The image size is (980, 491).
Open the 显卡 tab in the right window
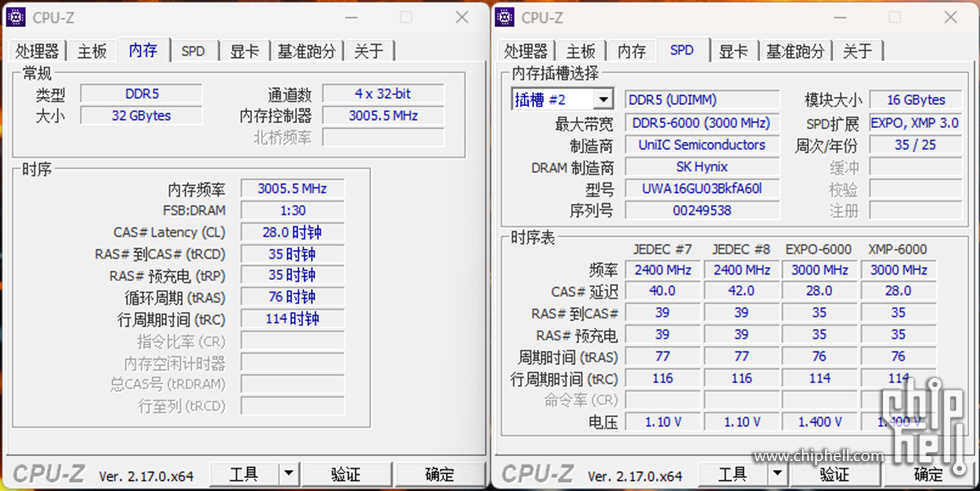coord(733,51)
